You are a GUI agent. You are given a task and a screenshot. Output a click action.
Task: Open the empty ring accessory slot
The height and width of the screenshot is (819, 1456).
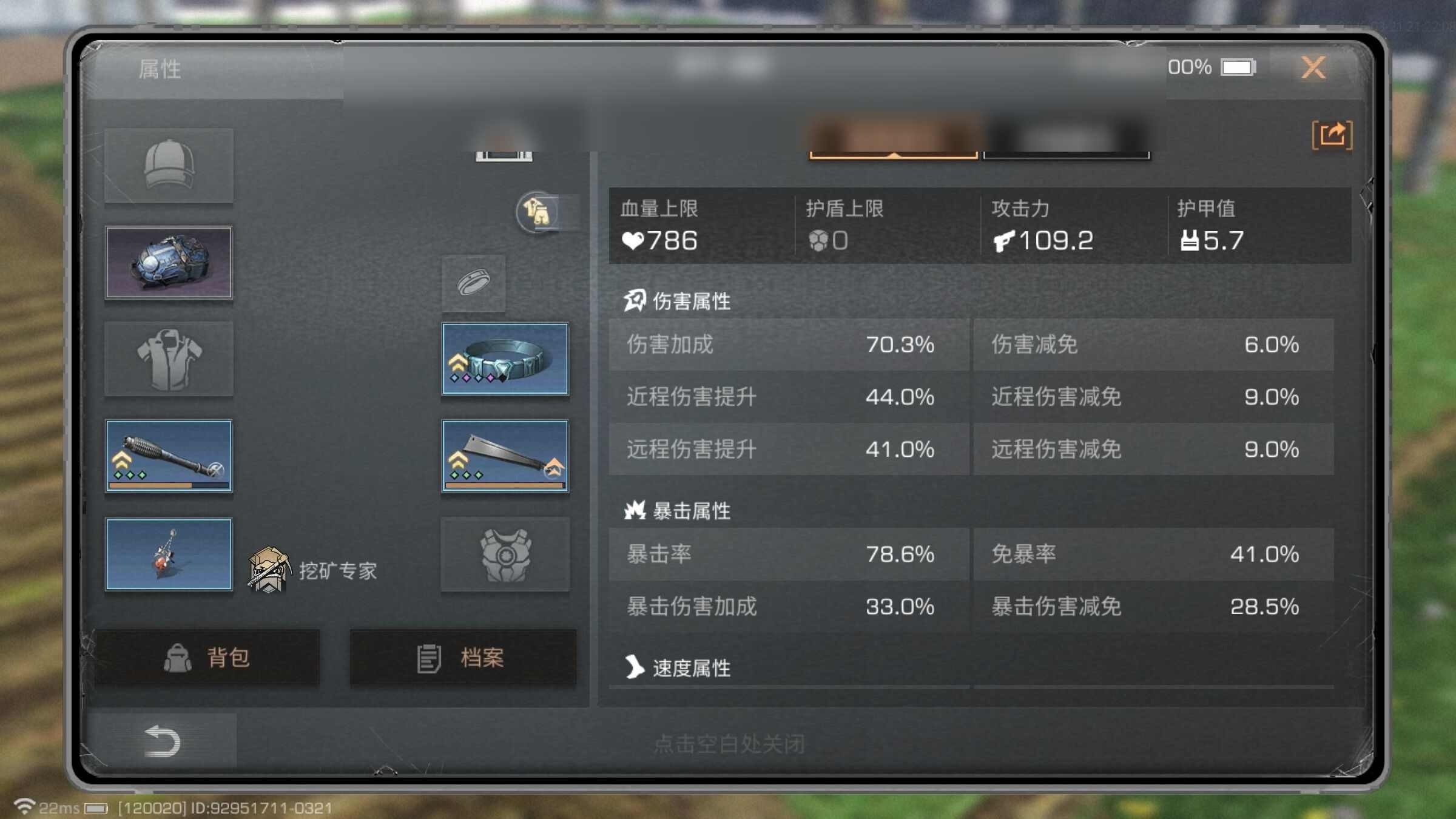click(x=473, y=283)
